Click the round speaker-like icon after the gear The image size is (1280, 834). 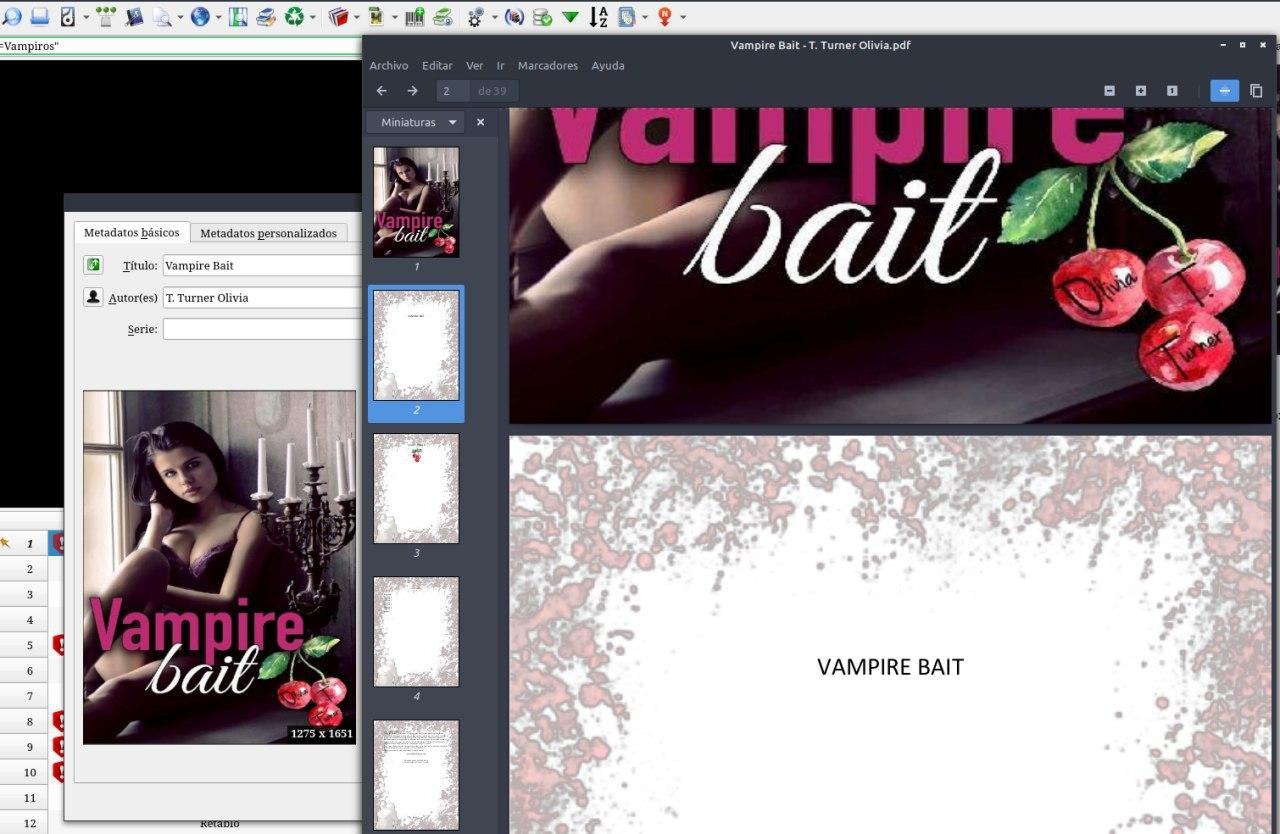click(x=514, y=16)
